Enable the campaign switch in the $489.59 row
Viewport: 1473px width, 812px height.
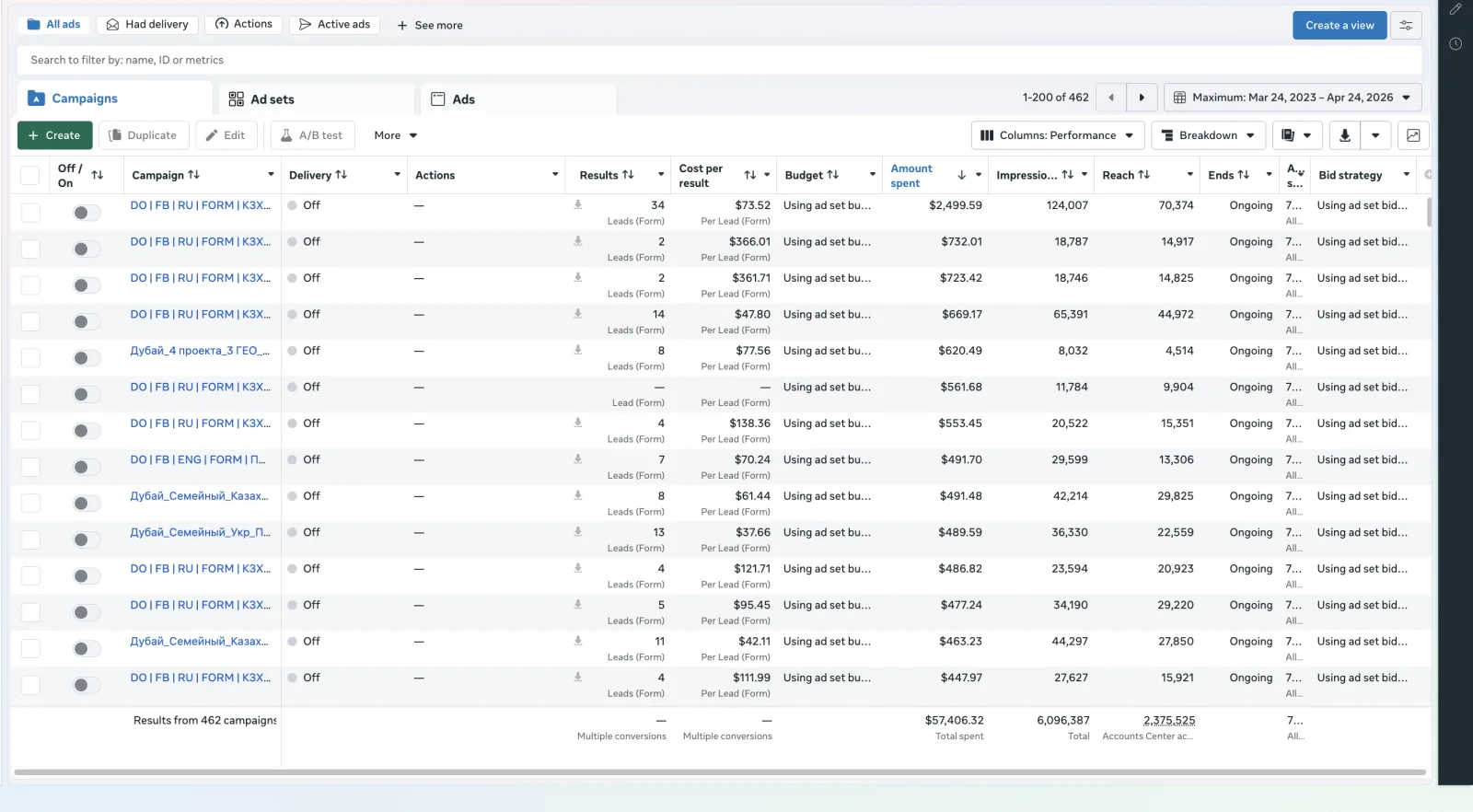[x=87, y=539]
